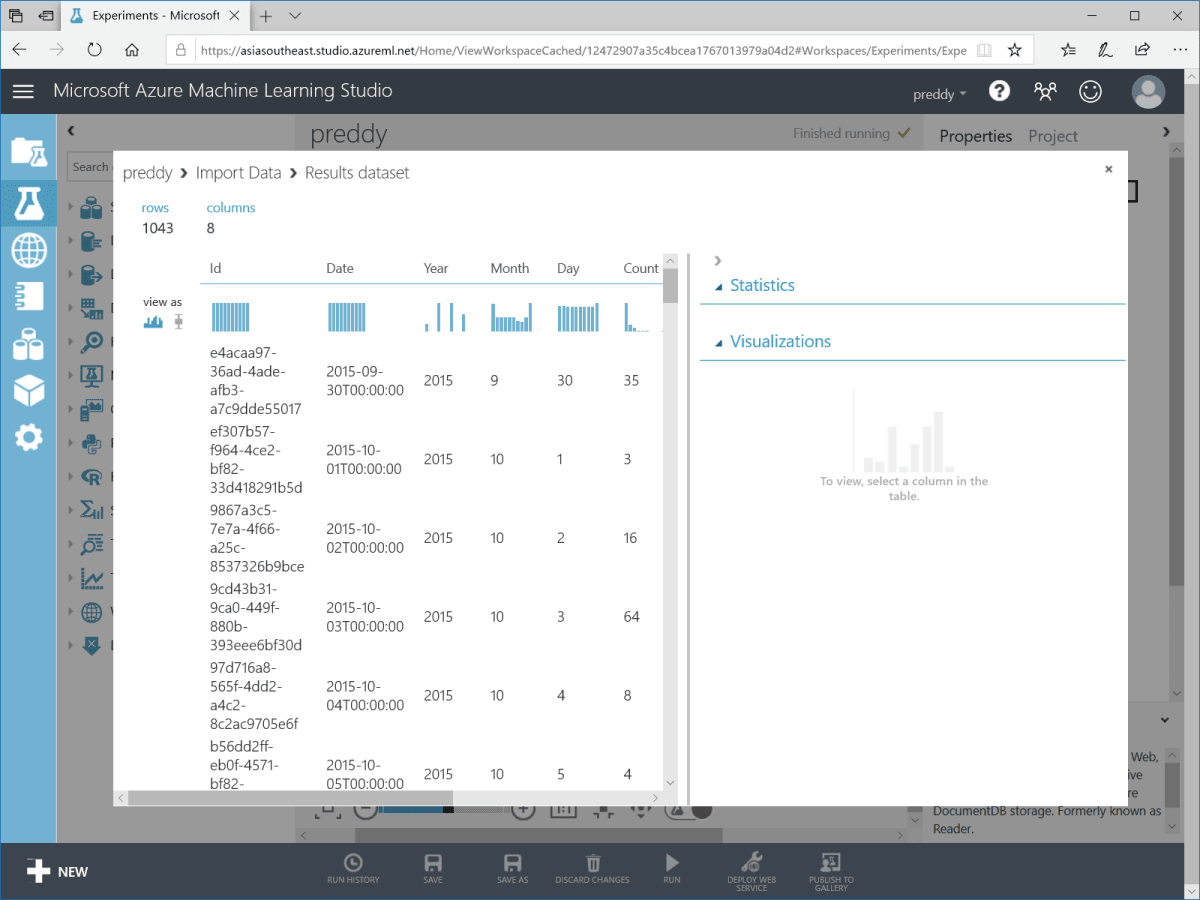The image size is (1200, 900).
Task: Open the user account avatar
Action: [x=1148, y=91]
